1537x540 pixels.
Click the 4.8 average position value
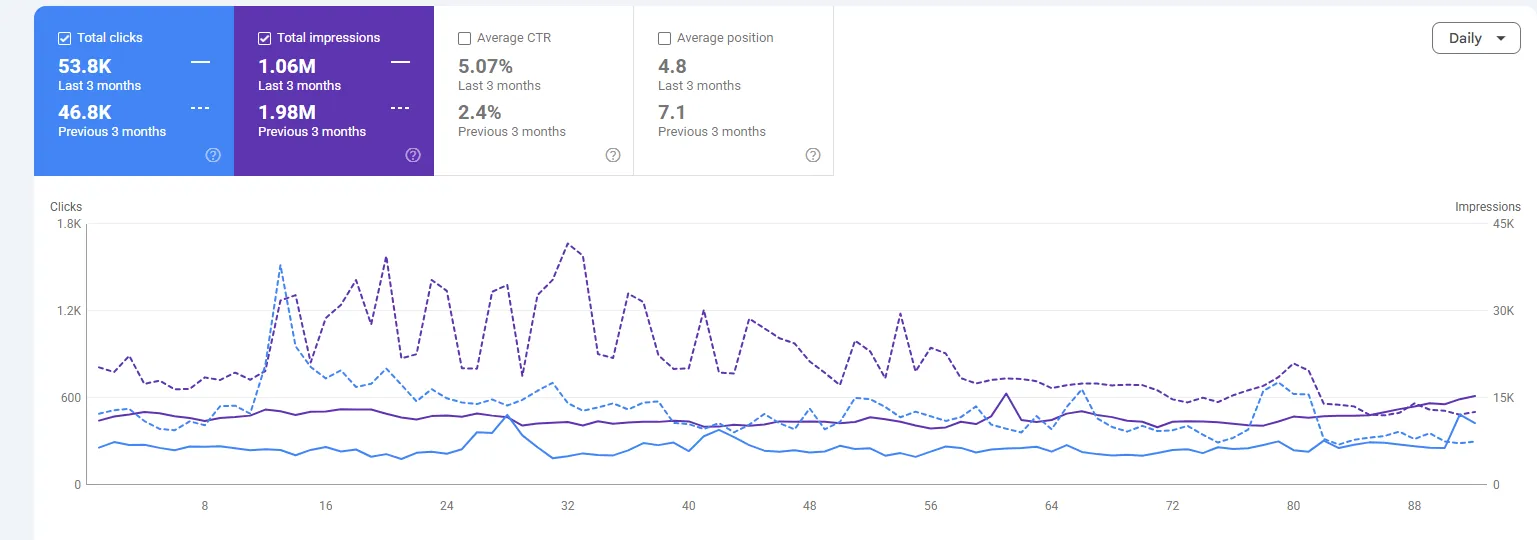[672, 67]
